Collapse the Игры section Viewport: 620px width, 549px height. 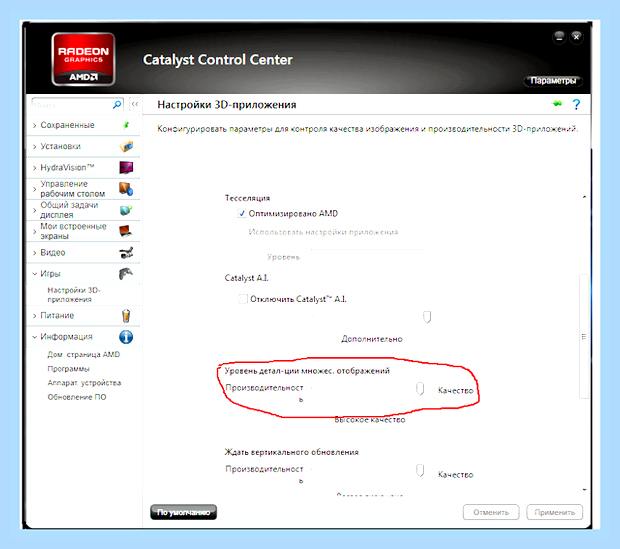pyautogui.click(x=35, y=274)
